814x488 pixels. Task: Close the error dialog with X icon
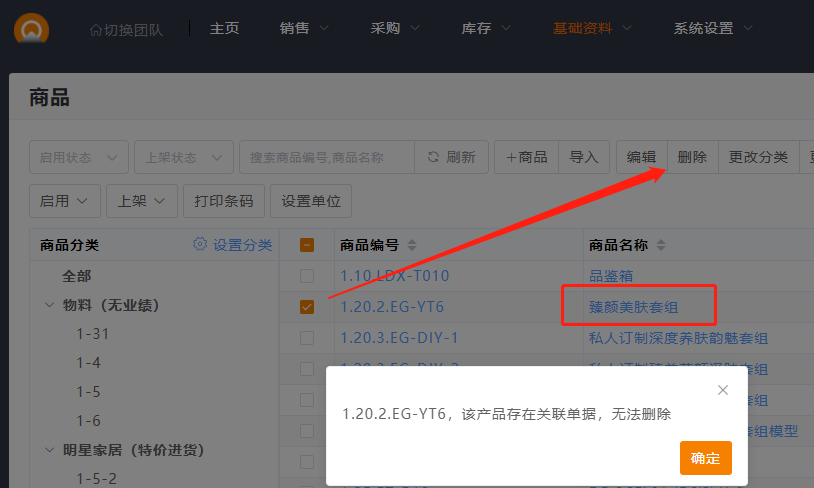(x=723, y=389)
